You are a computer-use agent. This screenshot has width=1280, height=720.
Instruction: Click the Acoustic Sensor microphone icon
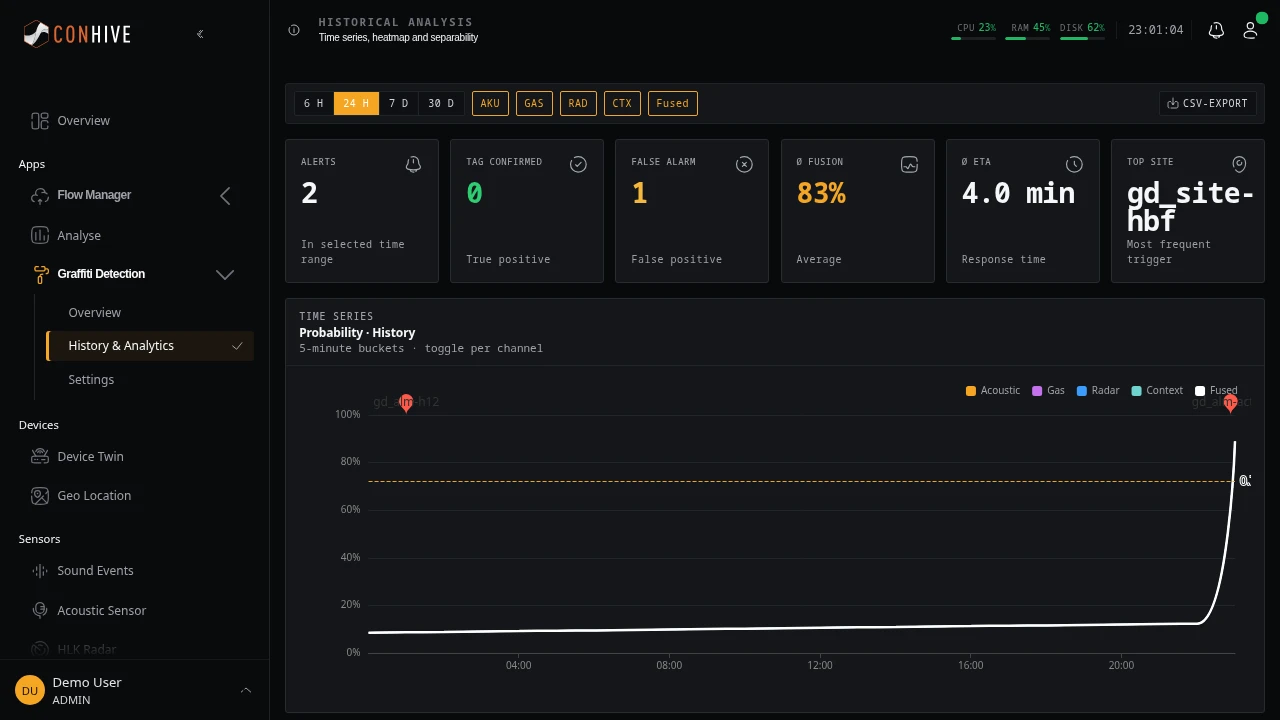(40, 611)
